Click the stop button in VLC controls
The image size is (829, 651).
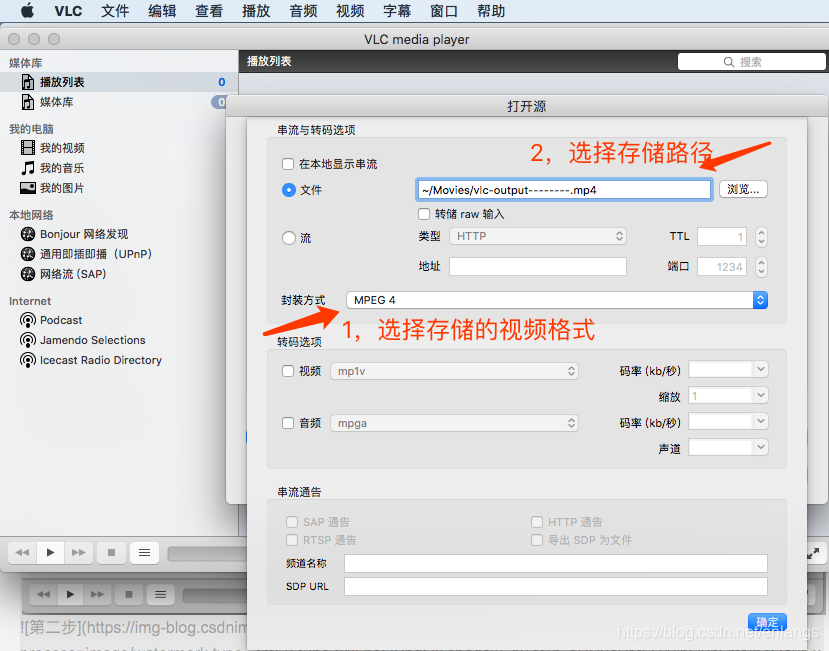[x=111, y=553]
